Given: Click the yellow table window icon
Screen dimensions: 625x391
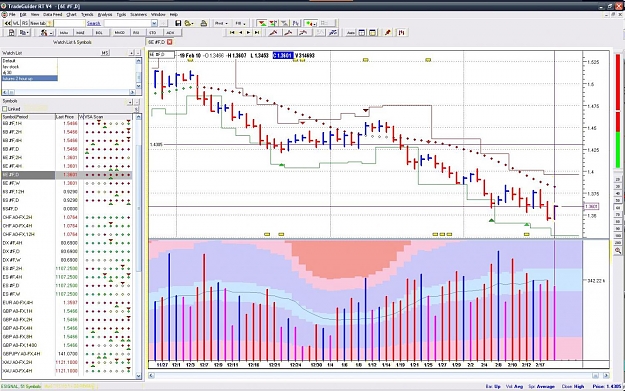Looking at the screenshot, I should pos(373,33).
